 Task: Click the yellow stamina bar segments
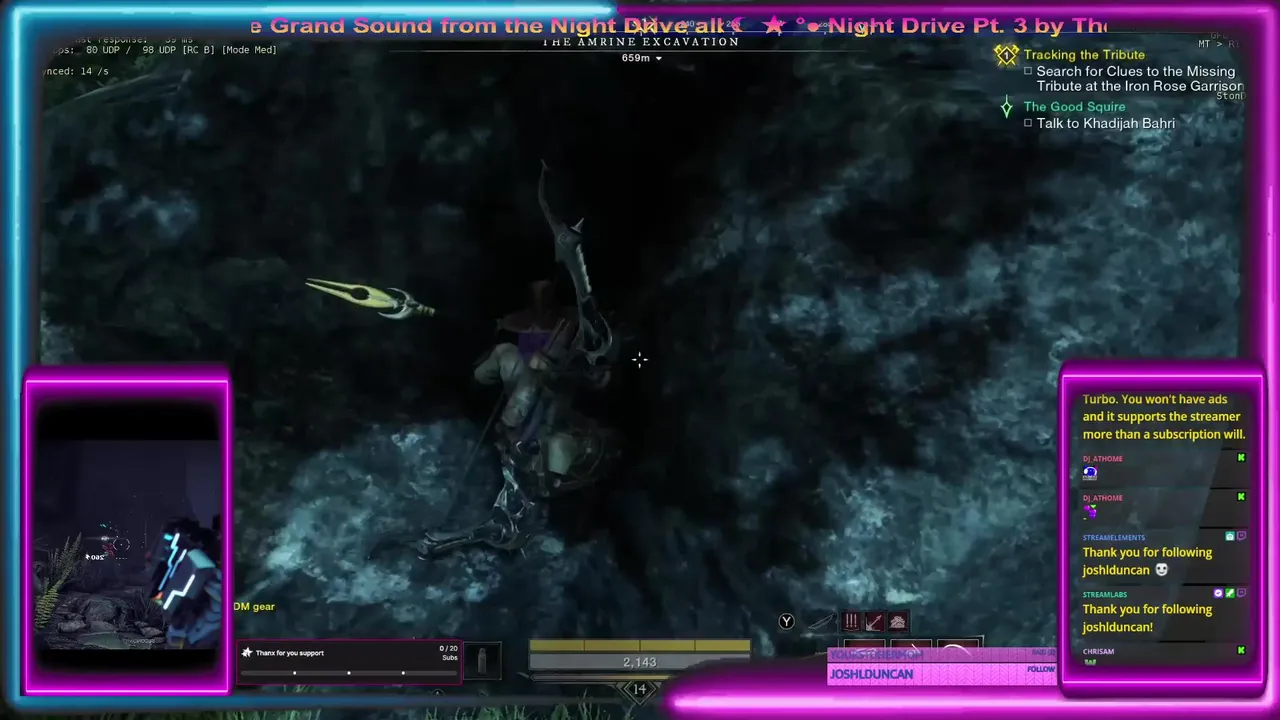click(x=640, y=646)
